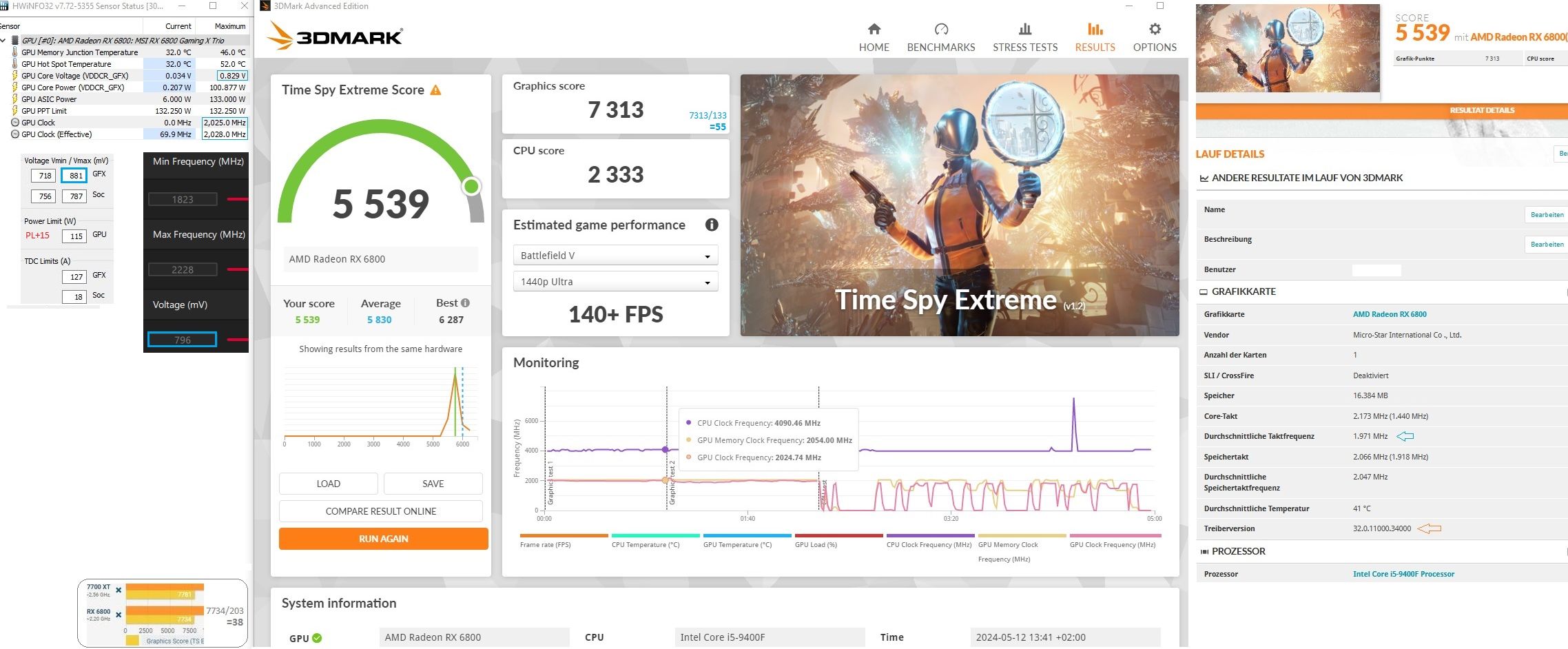Click the thermometer icon for GPU Memory Junction Temperature
This screenshot has height=649, width=1568.
[x=14, y=52]
